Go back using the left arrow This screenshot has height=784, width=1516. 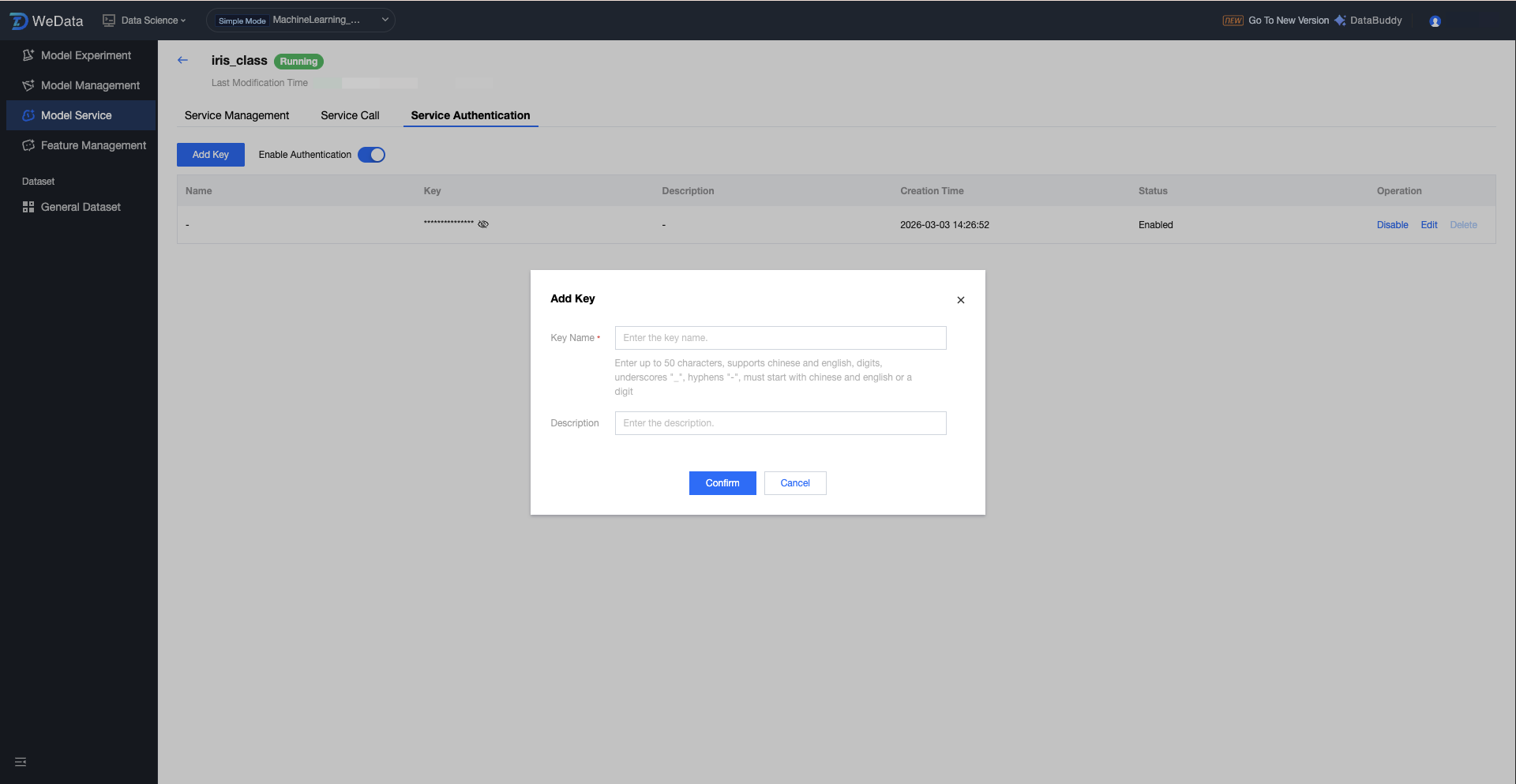pyautogui.click(x=182, y=60)
